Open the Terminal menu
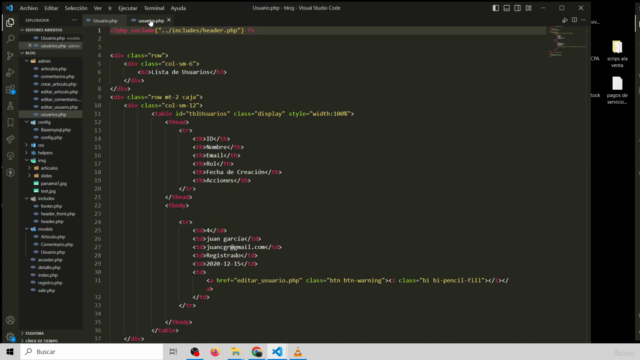640x360 pixels. pos(154,8)
